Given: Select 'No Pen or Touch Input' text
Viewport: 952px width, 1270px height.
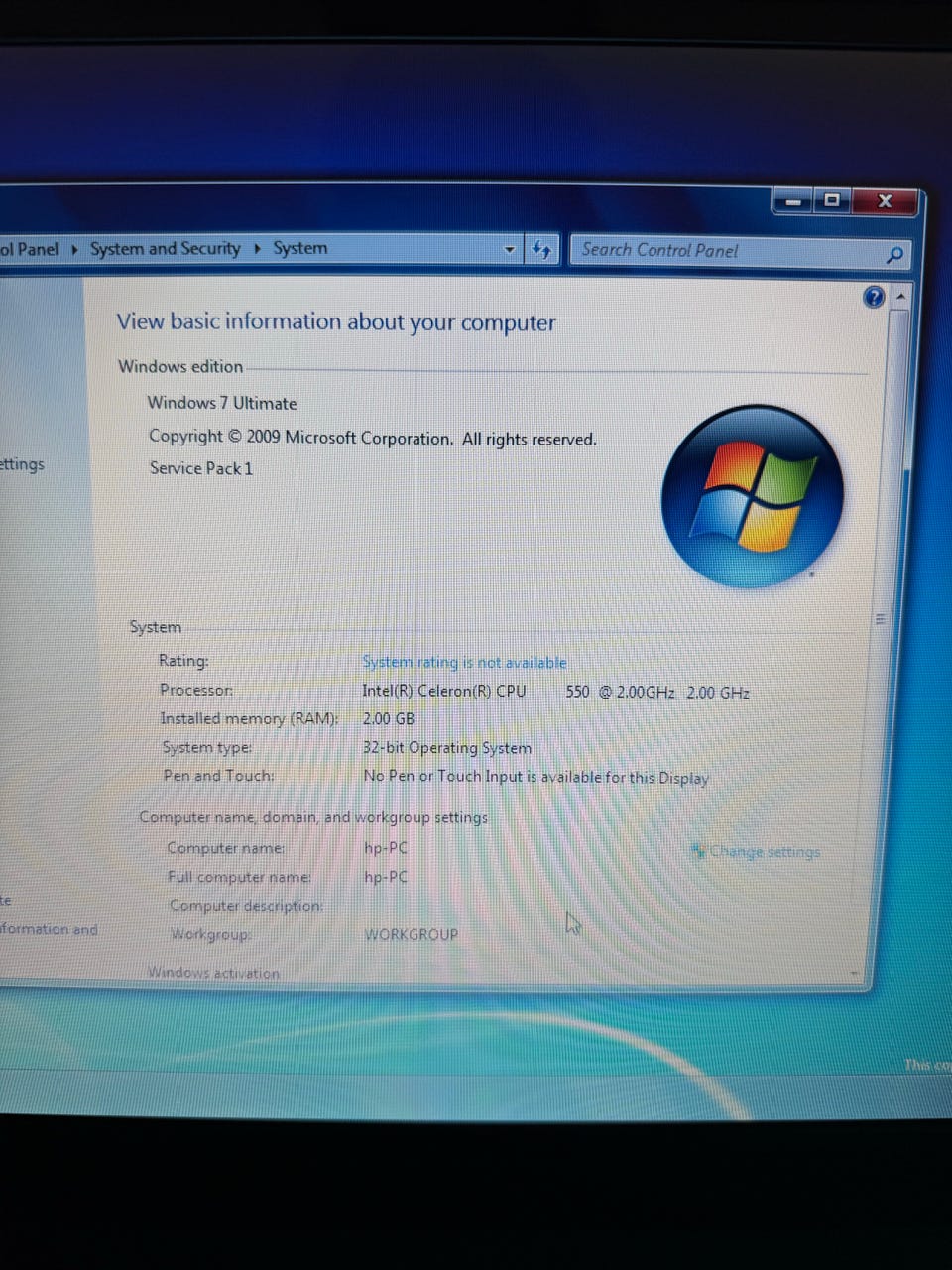Looking at the screenshot, I should (x=536, y=777).
